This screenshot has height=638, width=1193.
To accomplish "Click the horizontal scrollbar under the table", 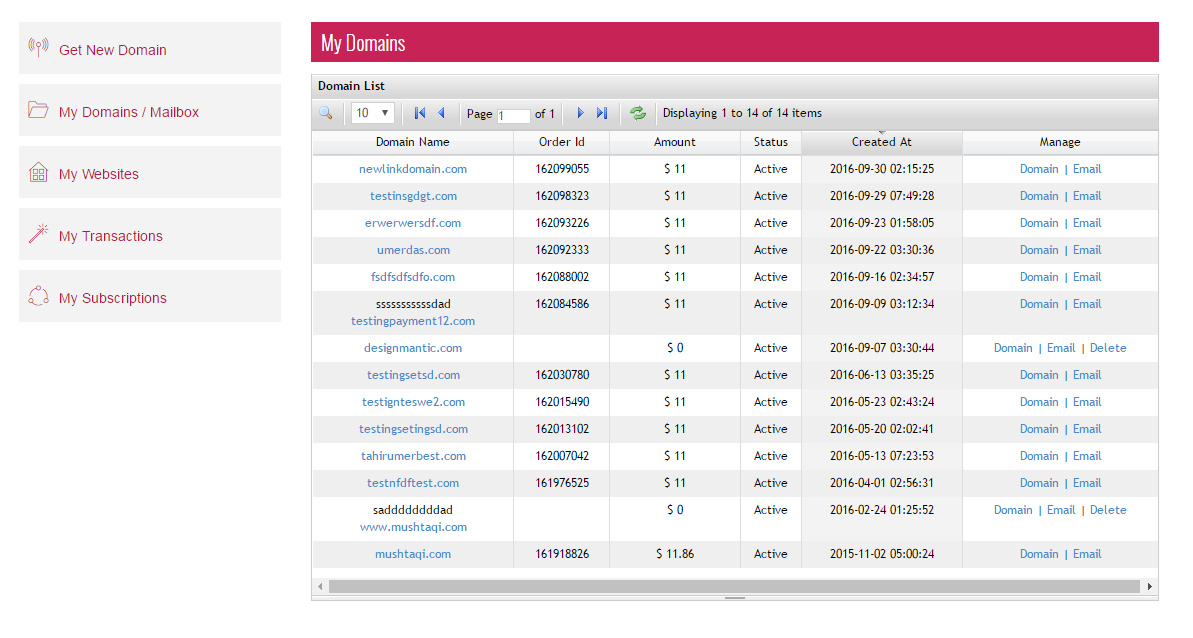I will point(733,586).
